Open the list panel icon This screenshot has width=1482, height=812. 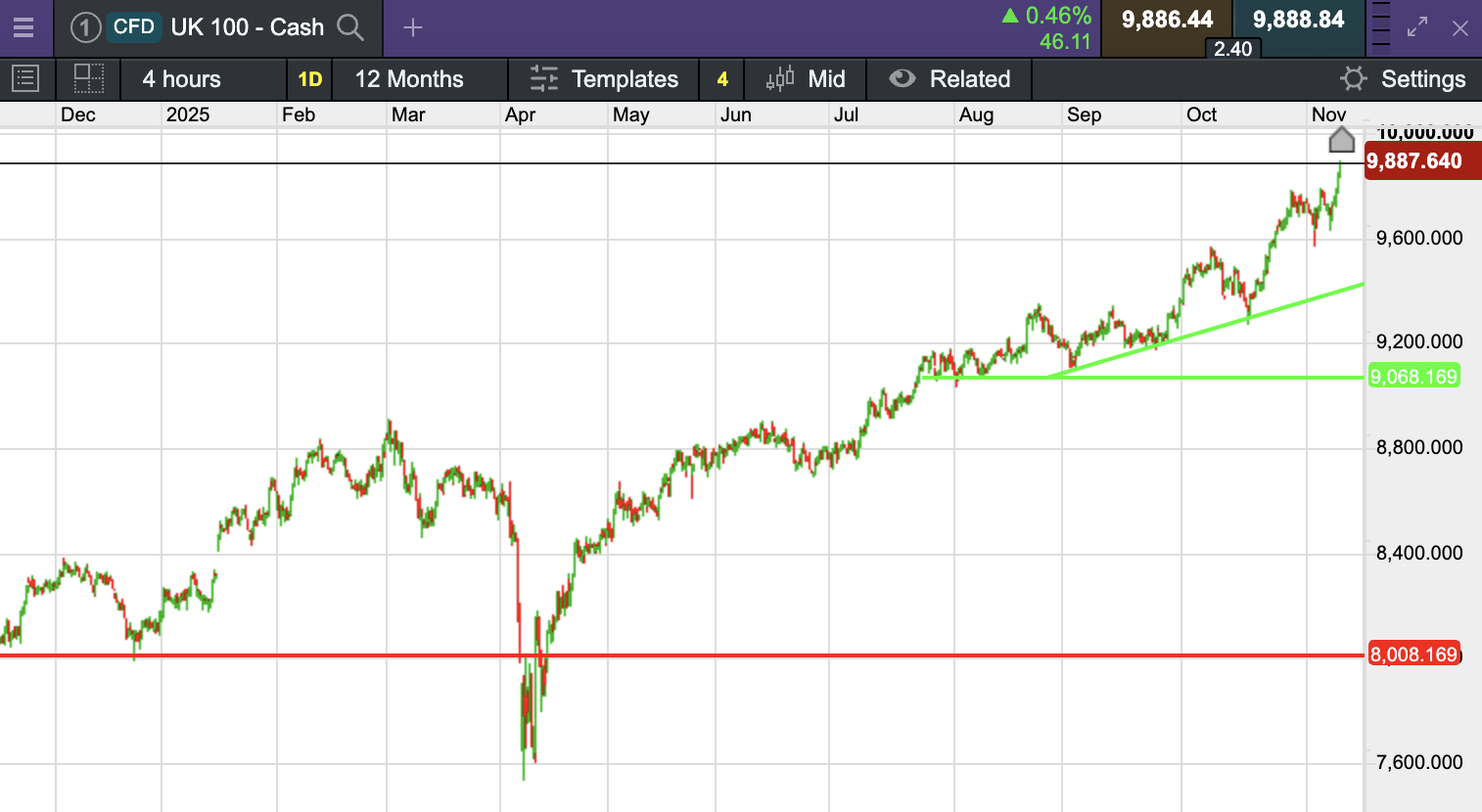point(25,79)
